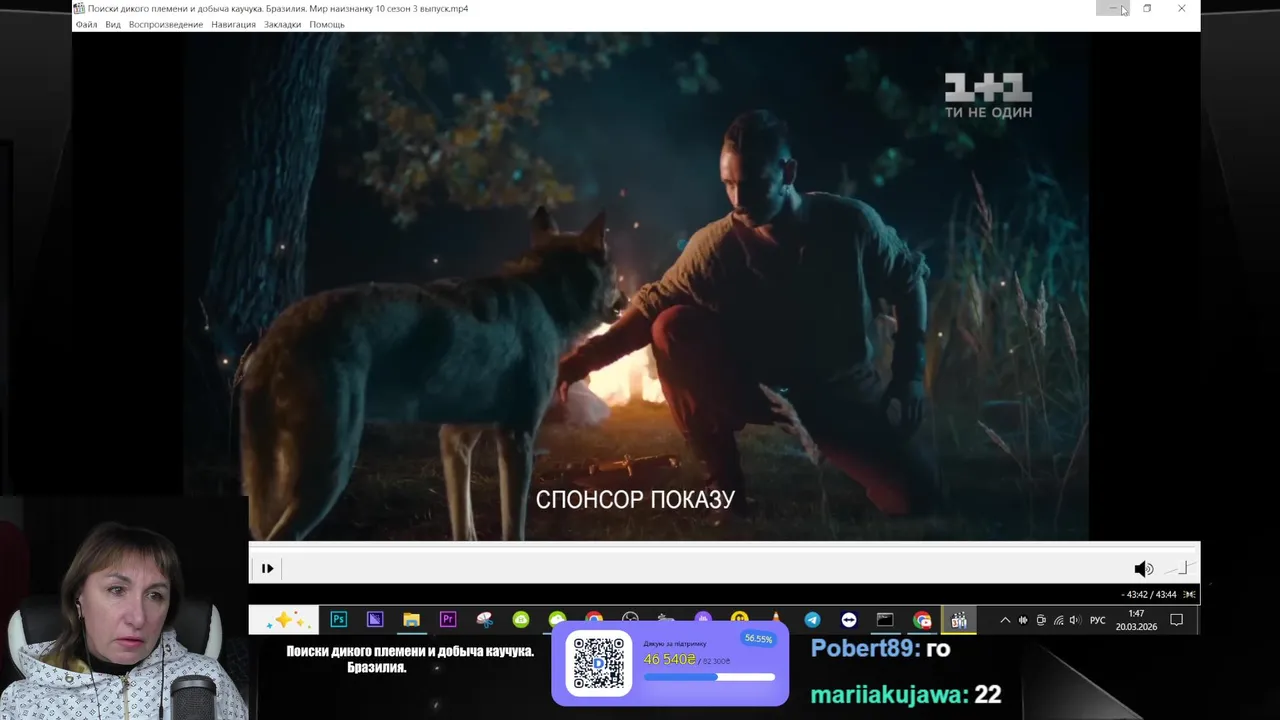
Task: Close the media player window
Action: point(1181,8)
